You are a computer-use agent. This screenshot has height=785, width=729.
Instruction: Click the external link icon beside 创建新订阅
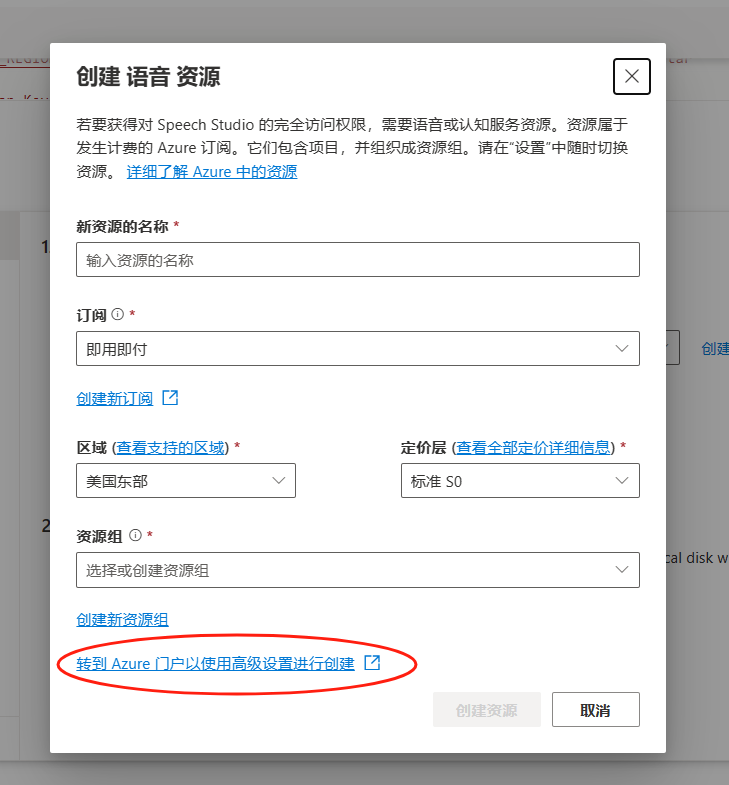170,398
